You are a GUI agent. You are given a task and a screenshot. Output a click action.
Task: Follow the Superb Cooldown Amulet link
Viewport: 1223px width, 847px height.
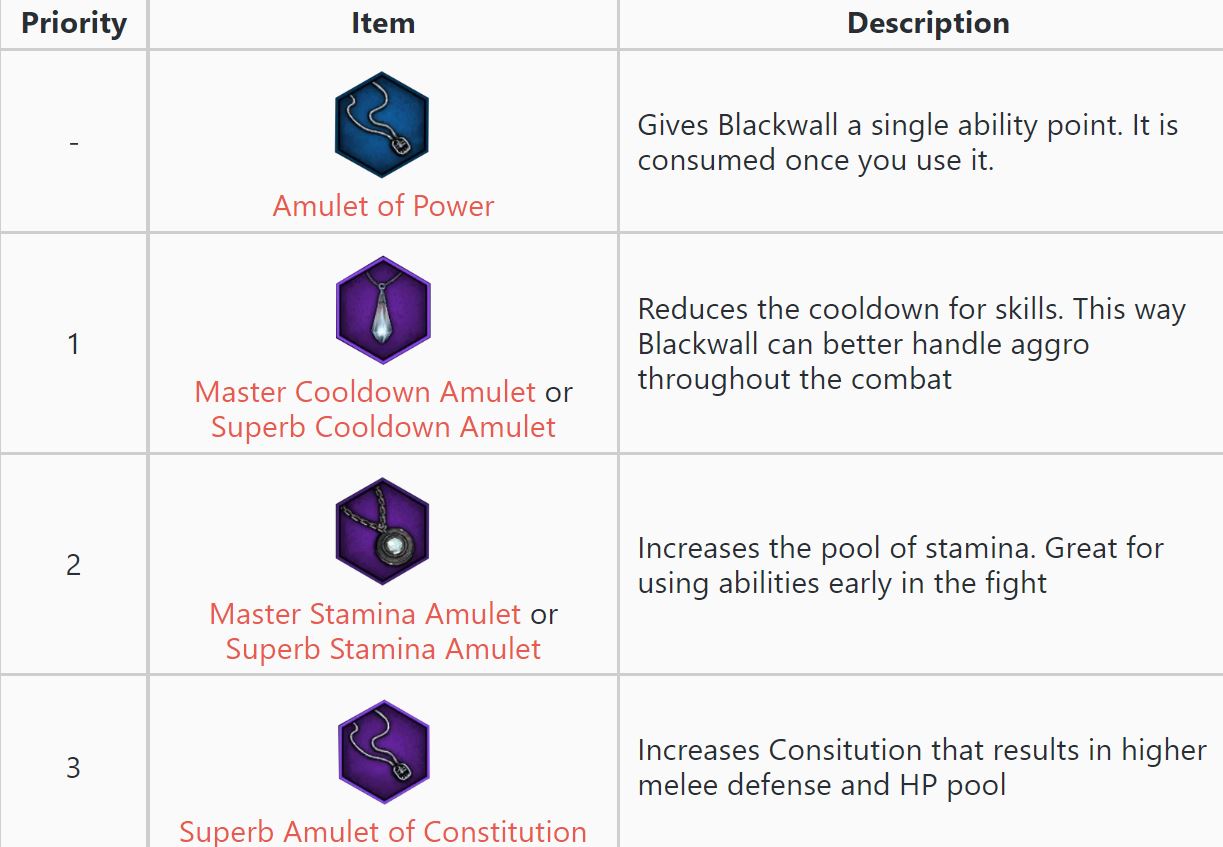point(383,427)
